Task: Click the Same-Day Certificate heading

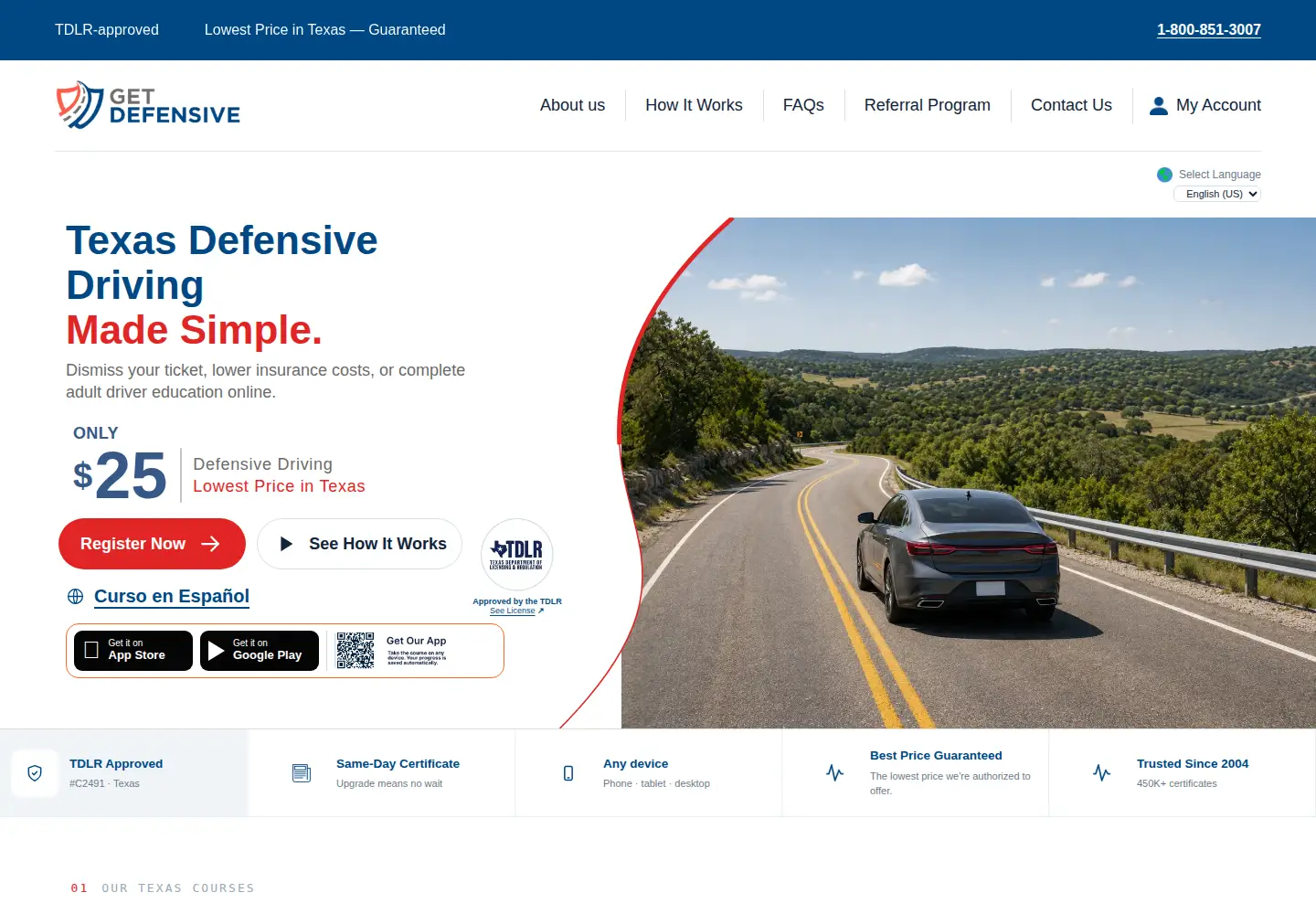Action: point(398,764)
